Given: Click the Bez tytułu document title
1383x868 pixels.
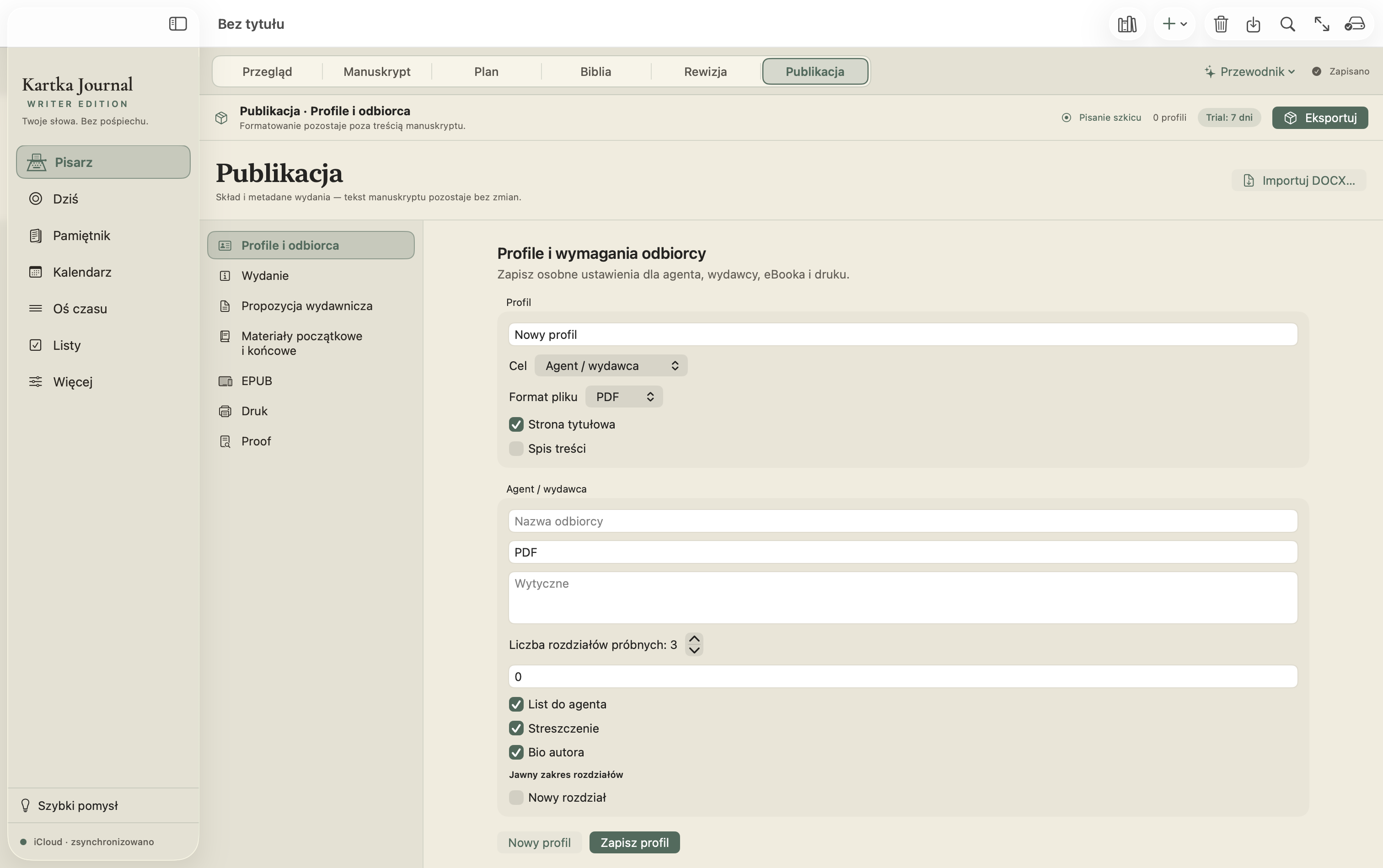Looking at the screenshot, I should click(251, 24).
